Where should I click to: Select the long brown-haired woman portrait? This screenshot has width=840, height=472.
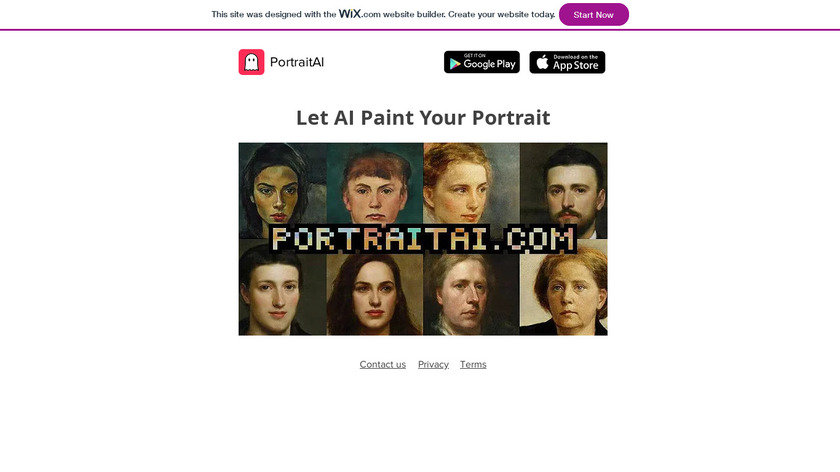click(x=375, y=295)
